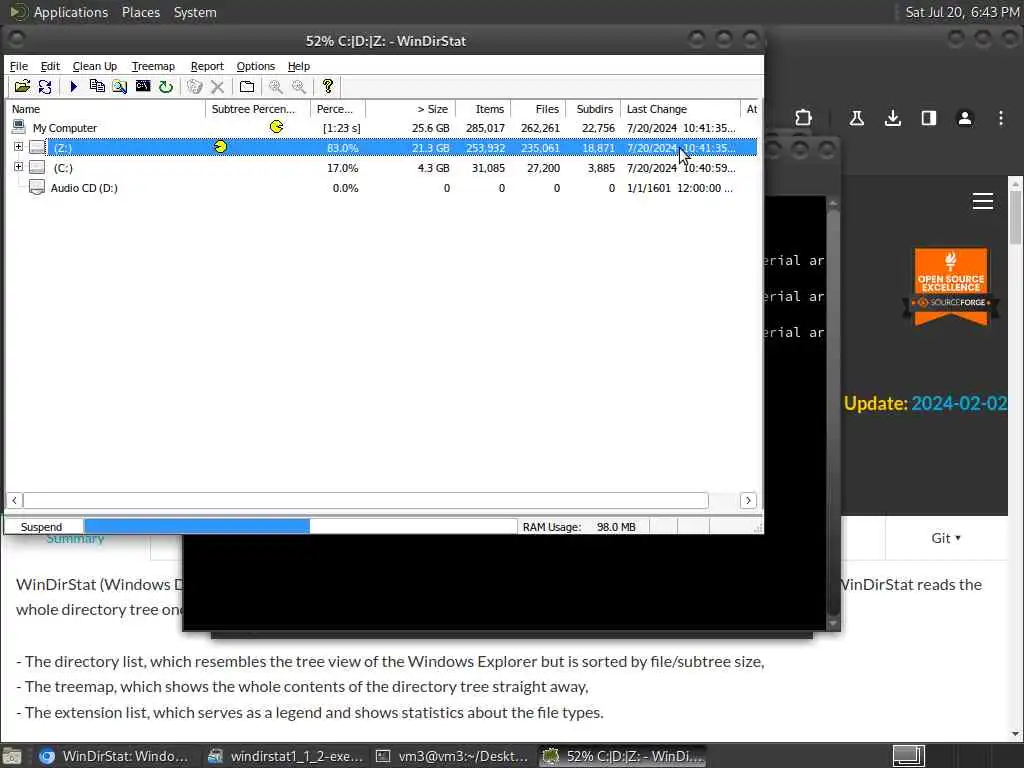Viewport: 1024px width, 768px height.
Task: Open the Options menu
Action: (x=255, y=66)
